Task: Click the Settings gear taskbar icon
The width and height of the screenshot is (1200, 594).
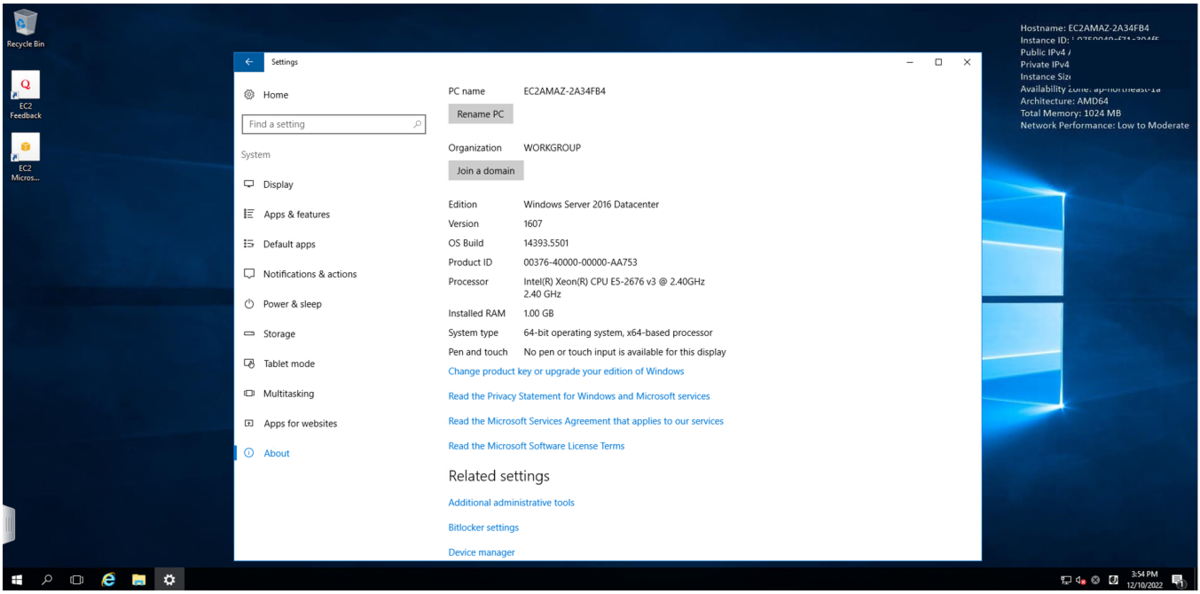Action: coord(169,579)
